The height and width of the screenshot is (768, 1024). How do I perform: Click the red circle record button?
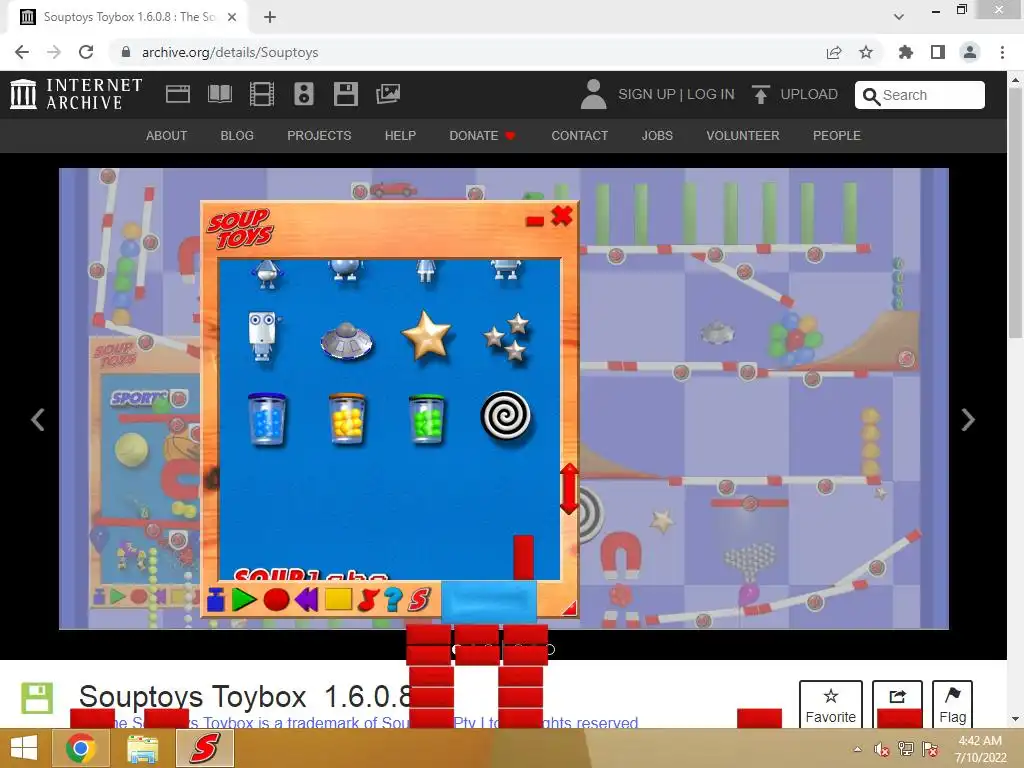(x=276, y=600)
